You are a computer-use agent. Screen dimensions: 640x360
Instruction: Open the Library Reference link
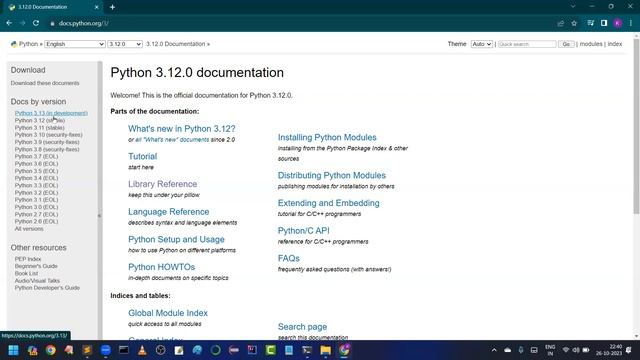click(162, 184)
